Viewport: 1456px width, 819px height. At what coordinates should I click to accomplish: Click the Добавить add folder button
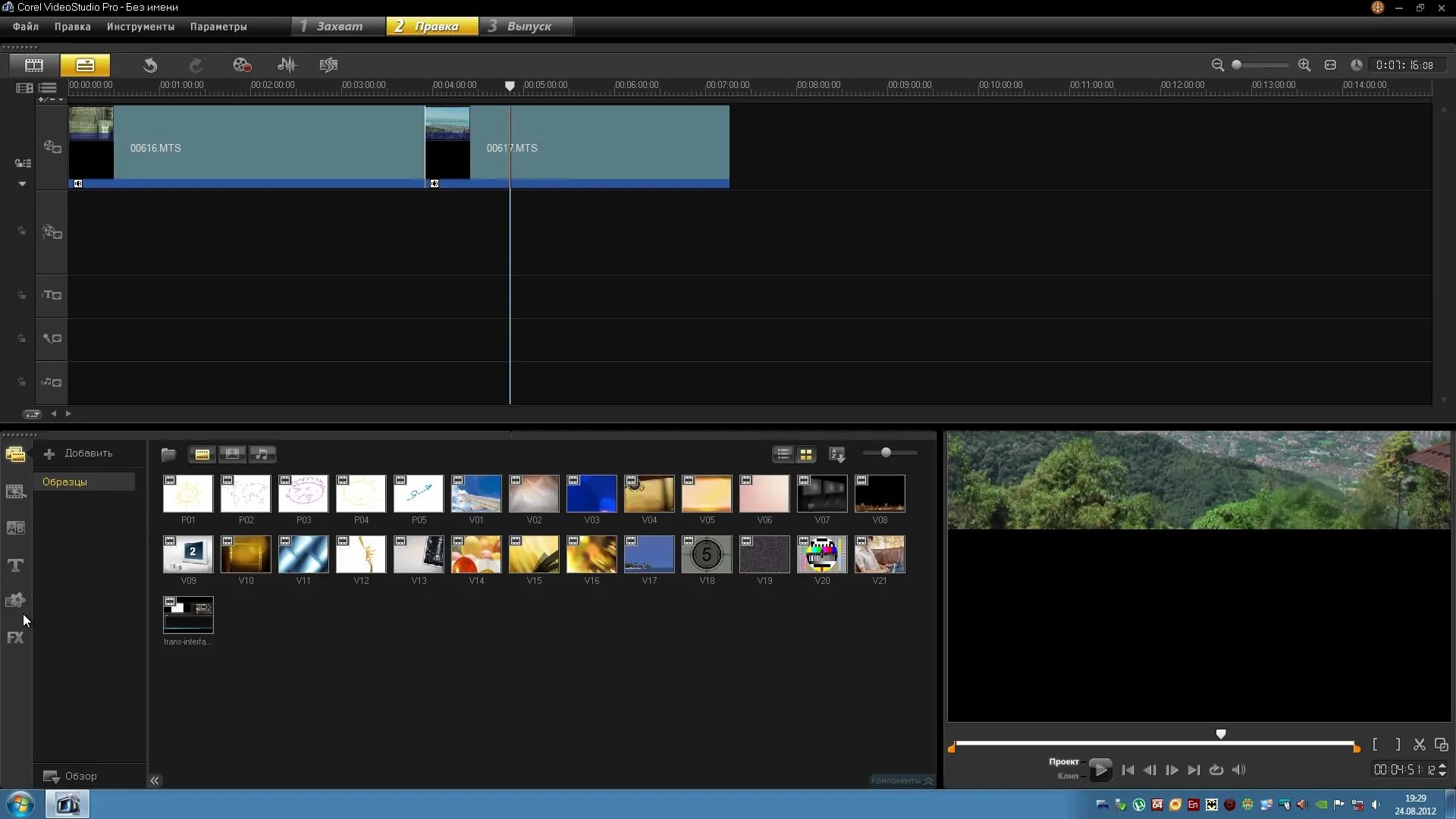(80, 453)
